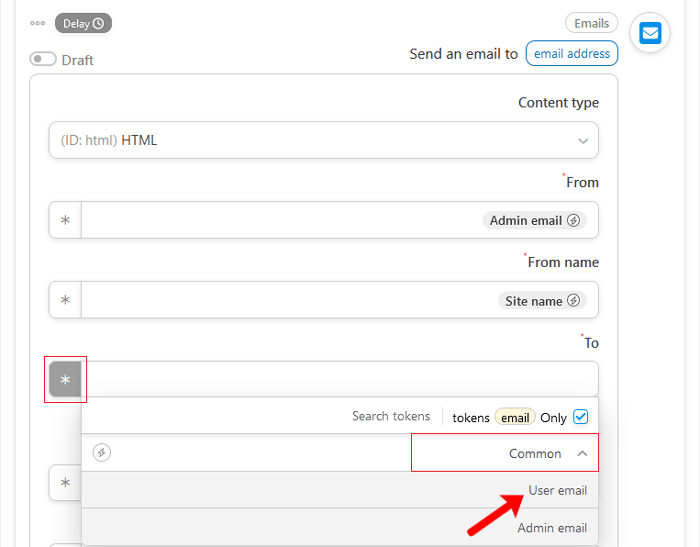The height and width of the screenshot is (547, 700).
Task: Click the asterisk button beside From name
Action: tap(65, 300)
